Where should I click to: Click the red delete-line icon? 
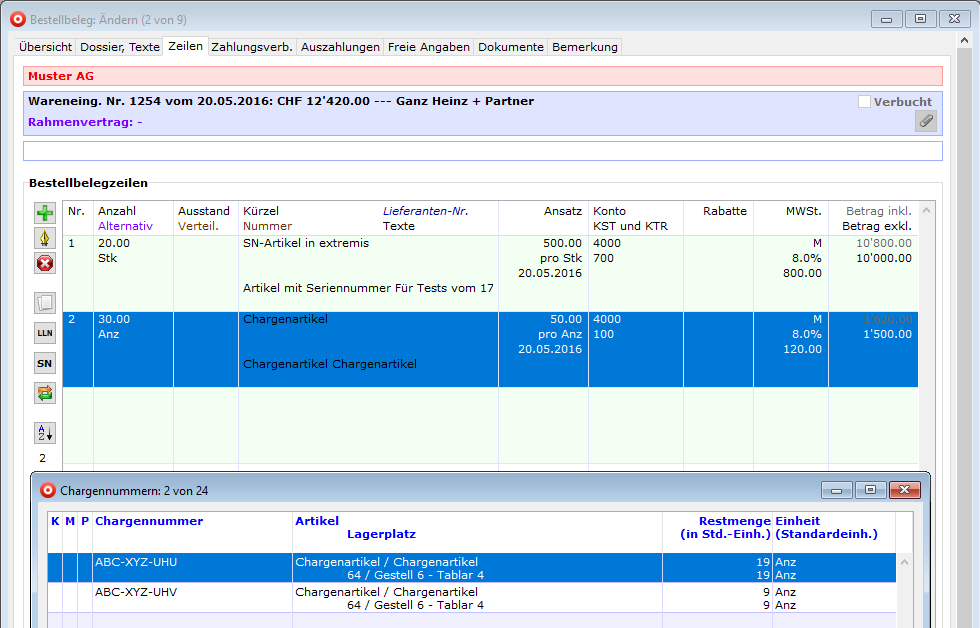coord(45,264)
